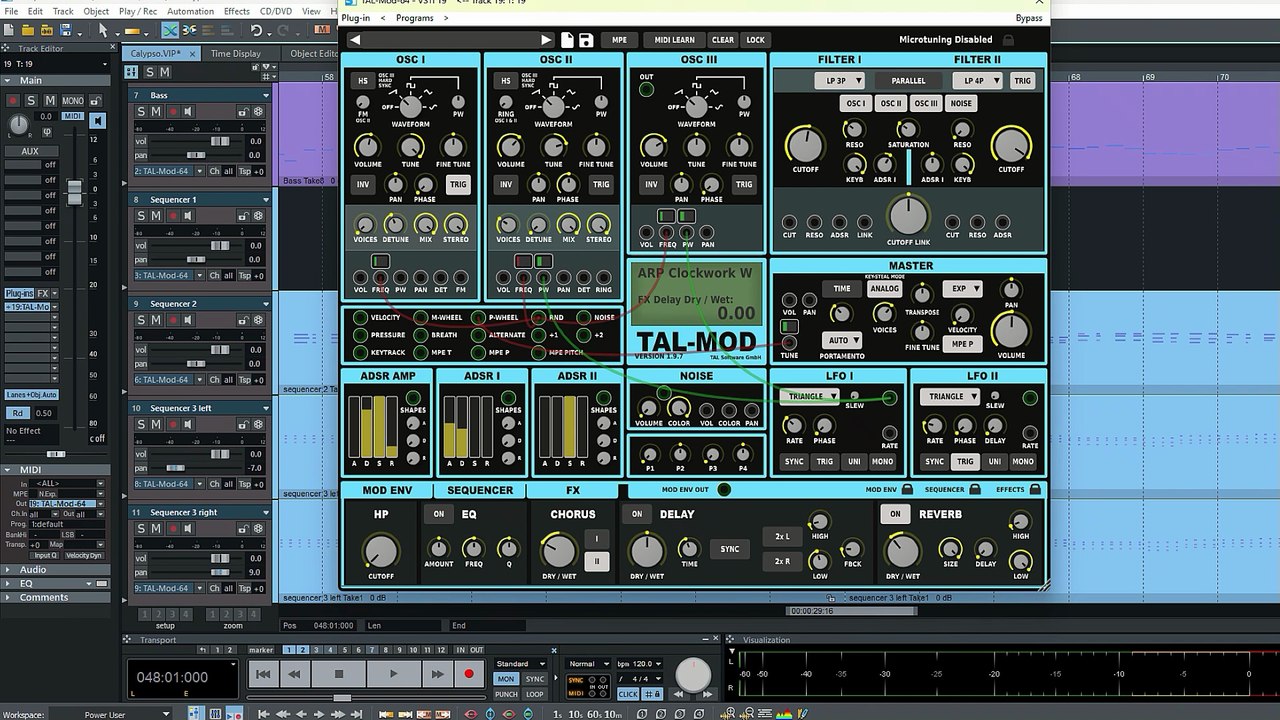The image size is (1280, 720).
Task: Click the CLEAR button
Action: 722,40
